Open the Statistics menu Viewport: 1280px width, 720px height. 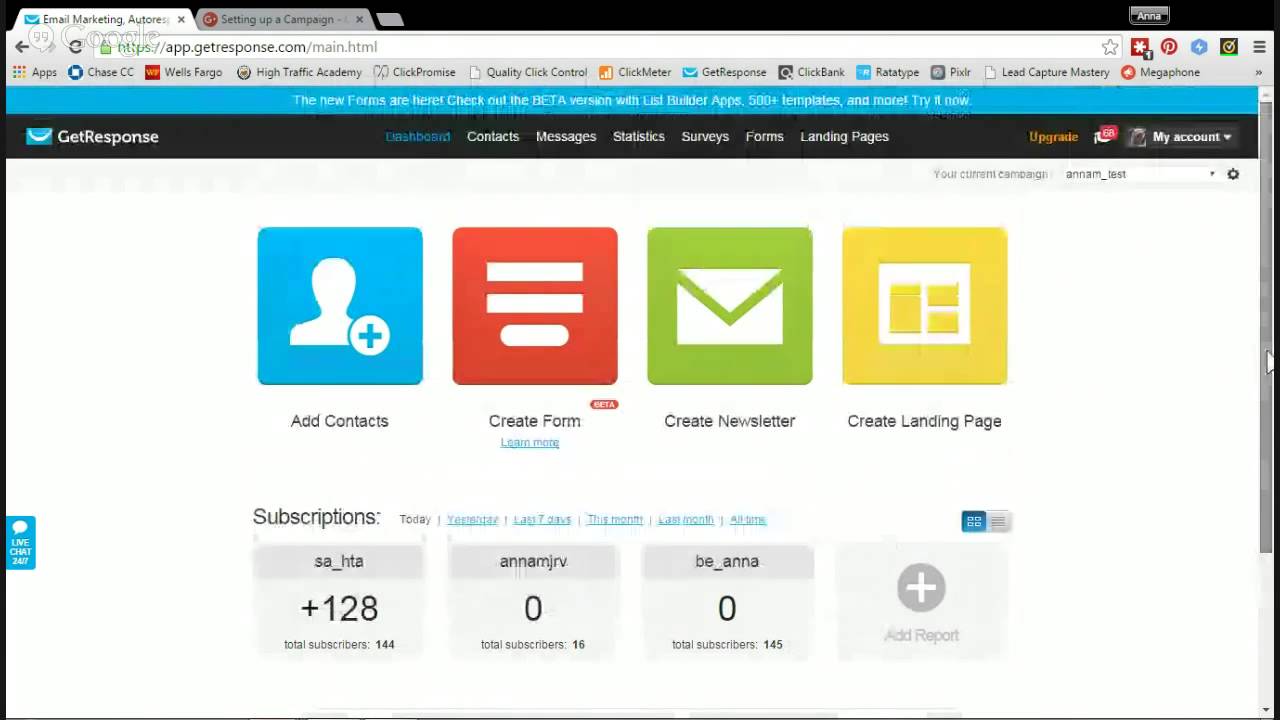[x=639, y=137]
